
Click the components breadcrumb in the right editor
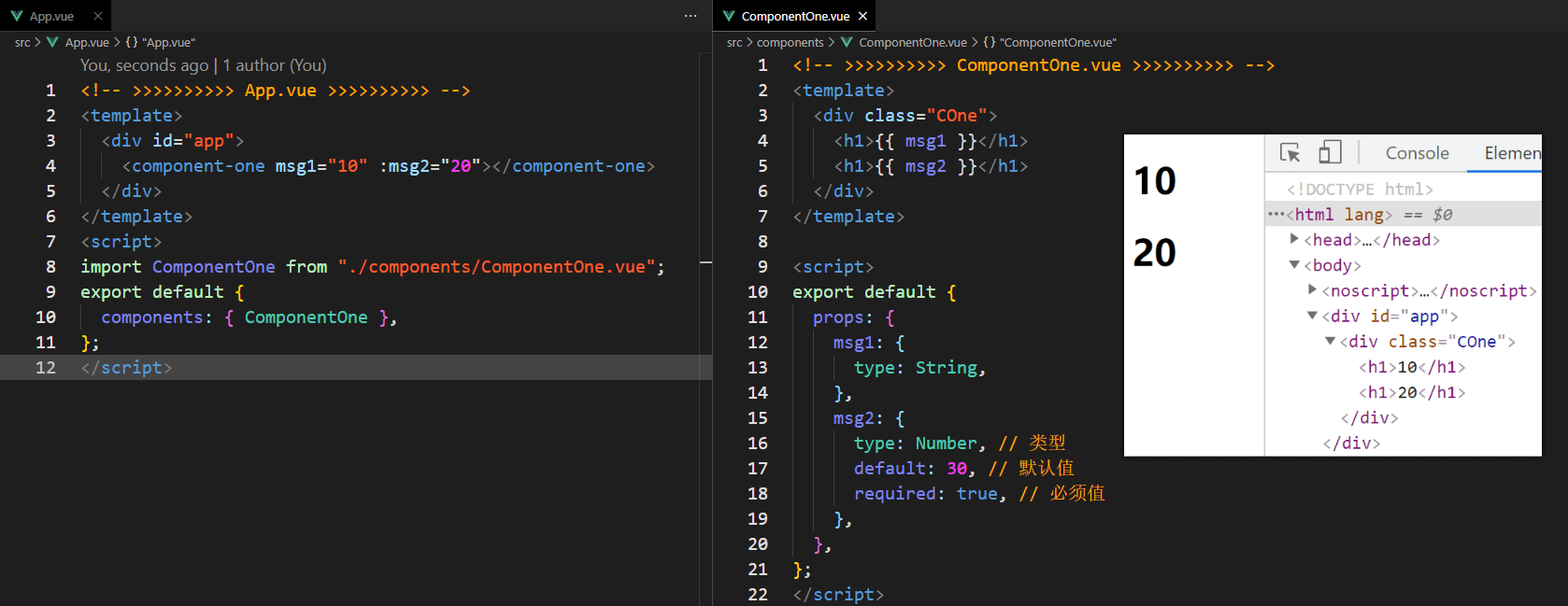[x=791, y=42]
